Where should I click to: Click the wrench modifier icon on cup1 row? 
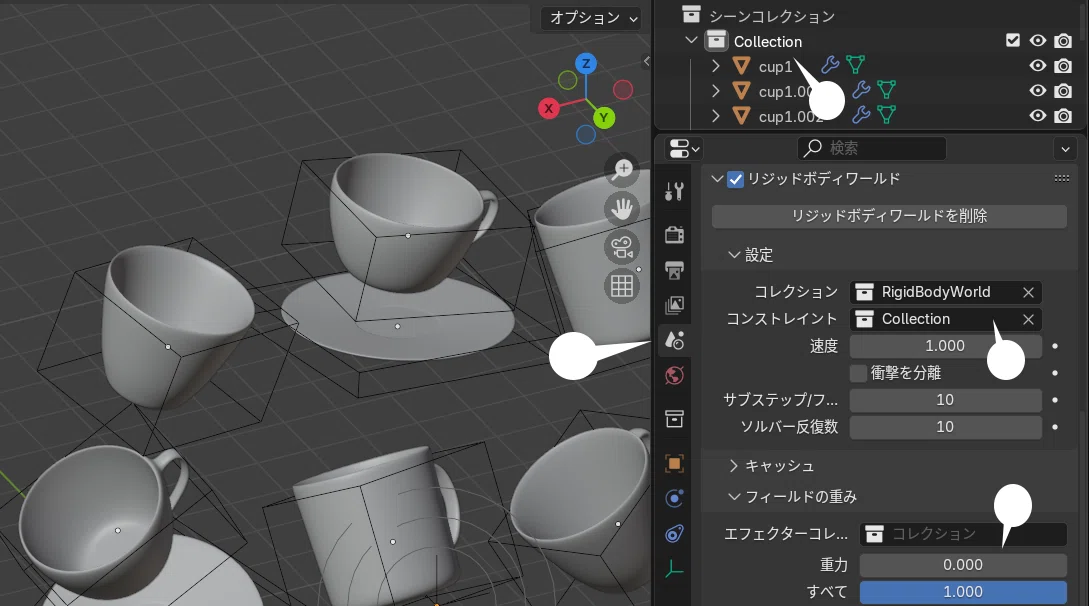click(x=830, y=65)
